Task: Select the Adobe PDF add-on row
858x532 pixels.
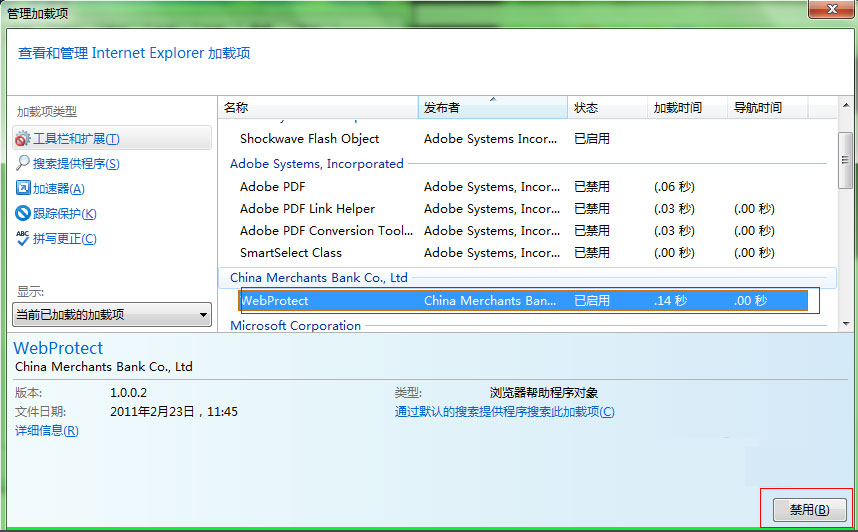Action: tap(524, 187)
